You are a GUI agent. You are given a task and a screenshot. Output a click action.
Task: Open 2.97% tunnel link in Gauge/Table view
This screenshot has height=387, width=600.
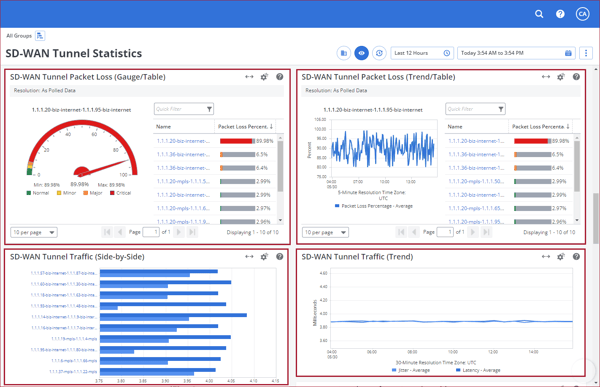coord(183,208)
